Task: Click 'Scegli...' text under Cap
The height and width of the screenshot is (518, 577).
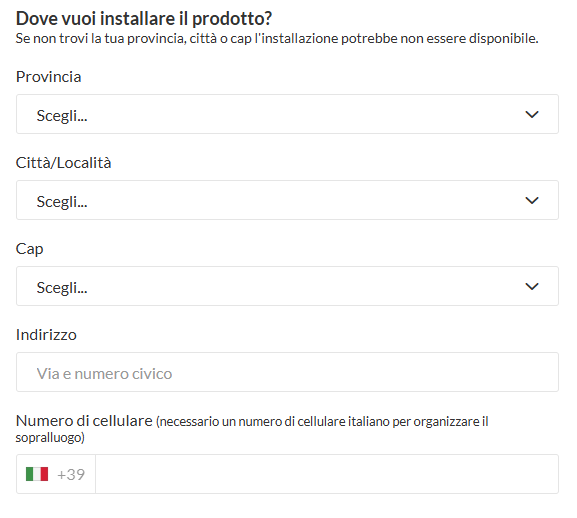Action: tap(62, 288)
